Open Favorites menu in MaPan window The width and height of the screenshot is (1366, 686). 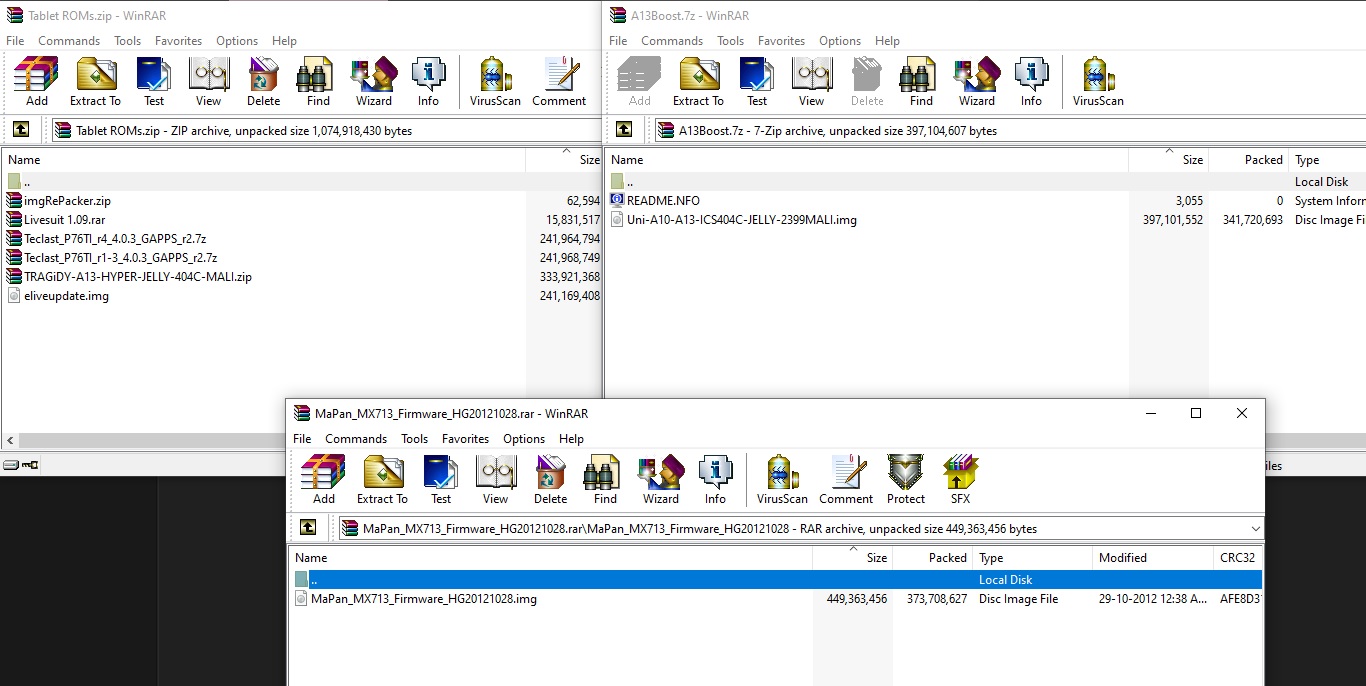coord(465,439)
